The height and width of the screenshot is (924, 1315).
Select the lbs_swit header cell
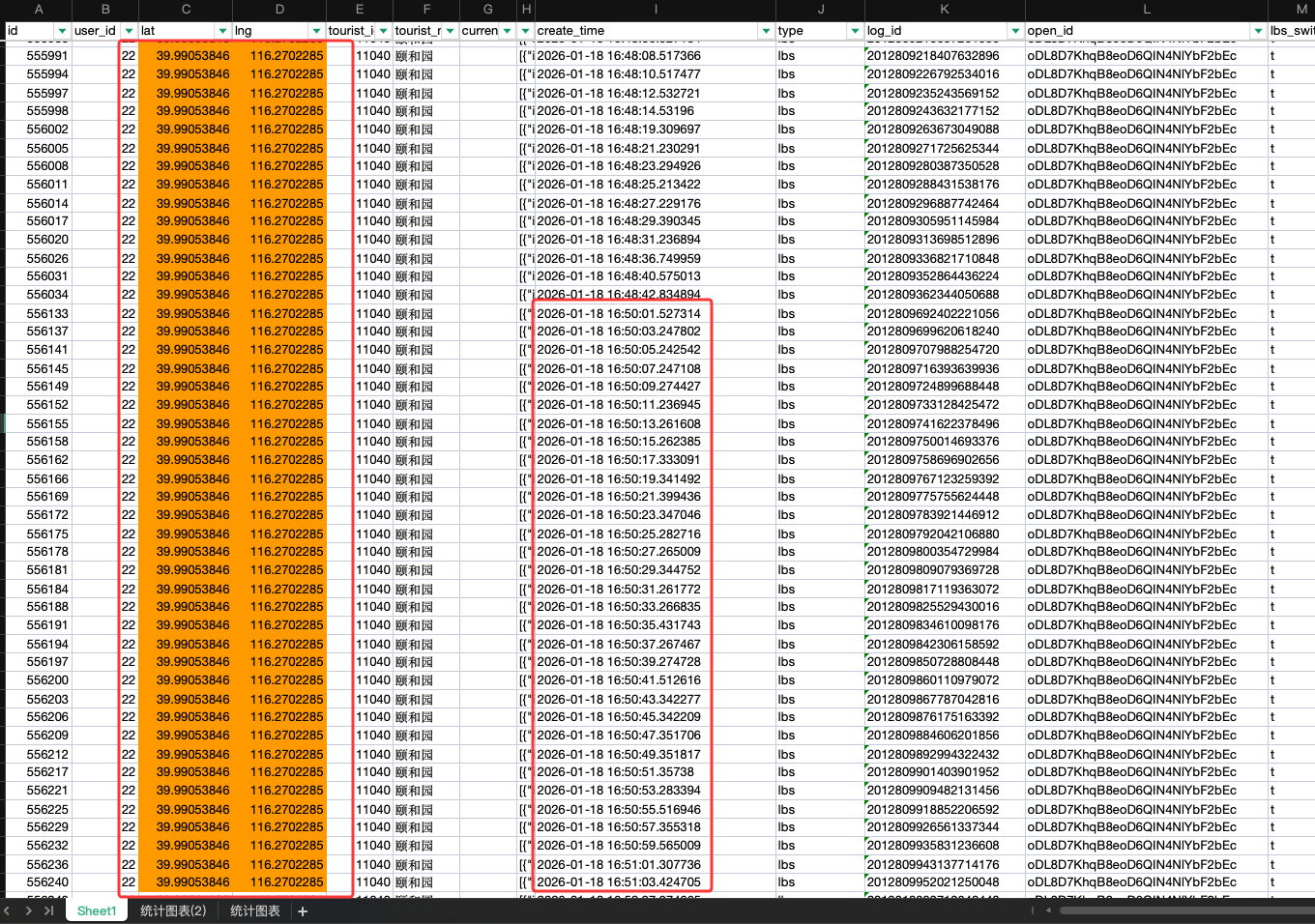coord(1292,31)
